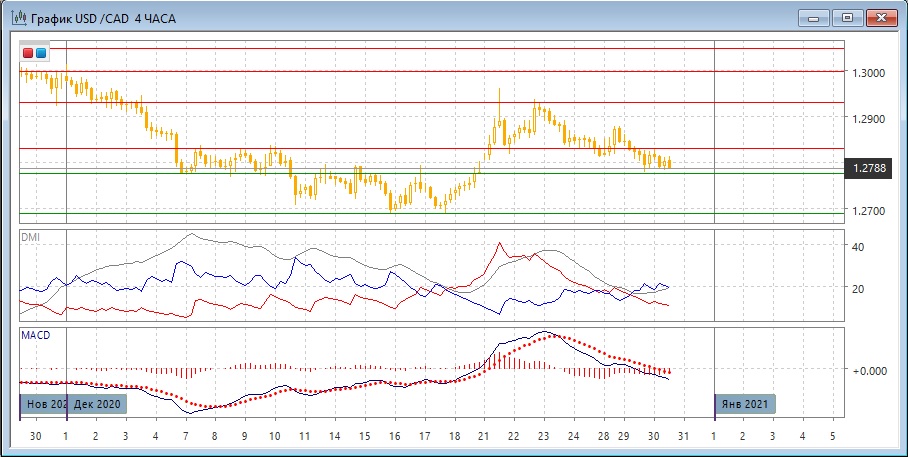Click the Нов month marker at left

point(43,404)
